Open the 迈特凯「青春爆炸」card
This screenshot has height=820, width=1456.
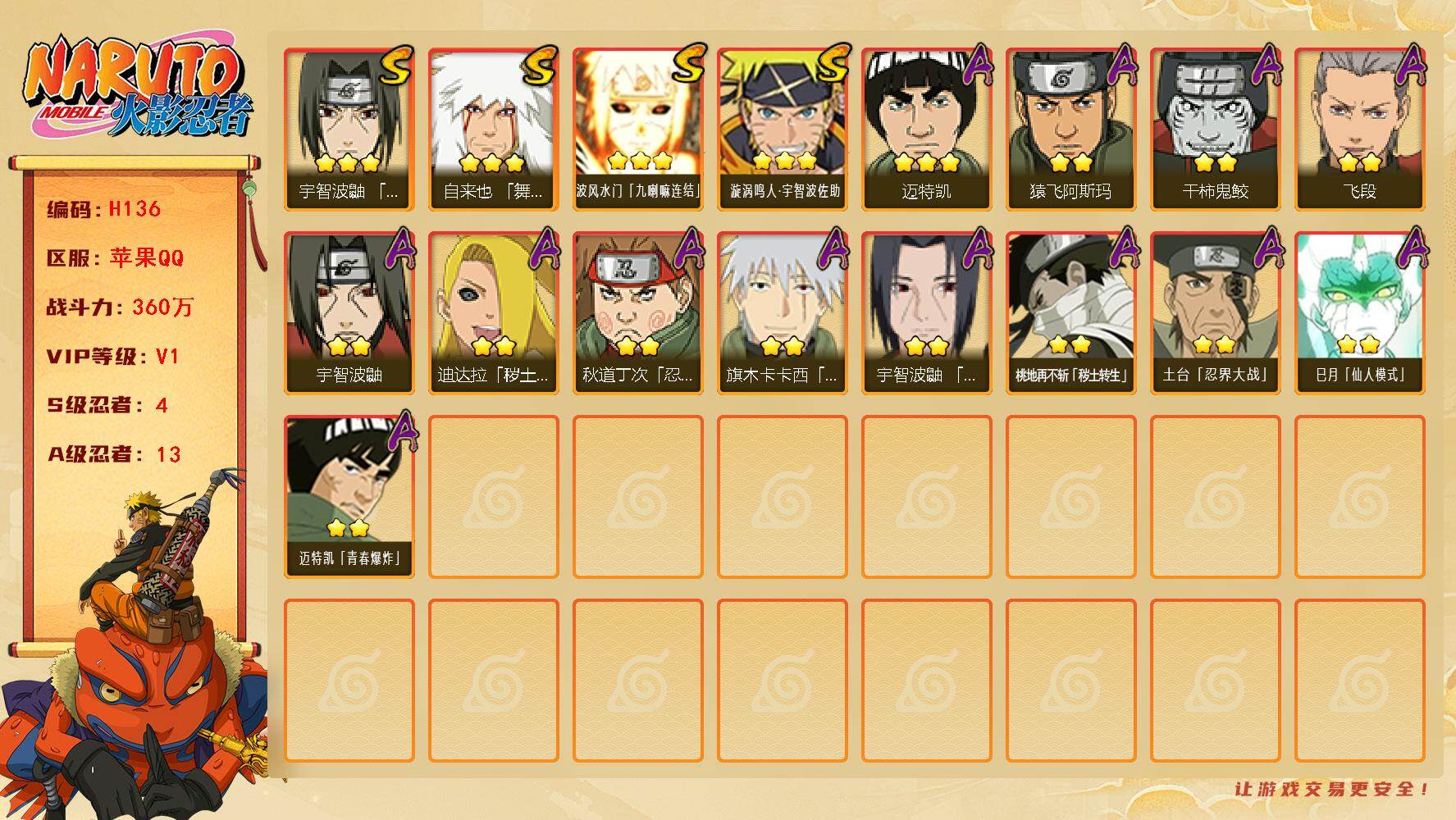349,497
